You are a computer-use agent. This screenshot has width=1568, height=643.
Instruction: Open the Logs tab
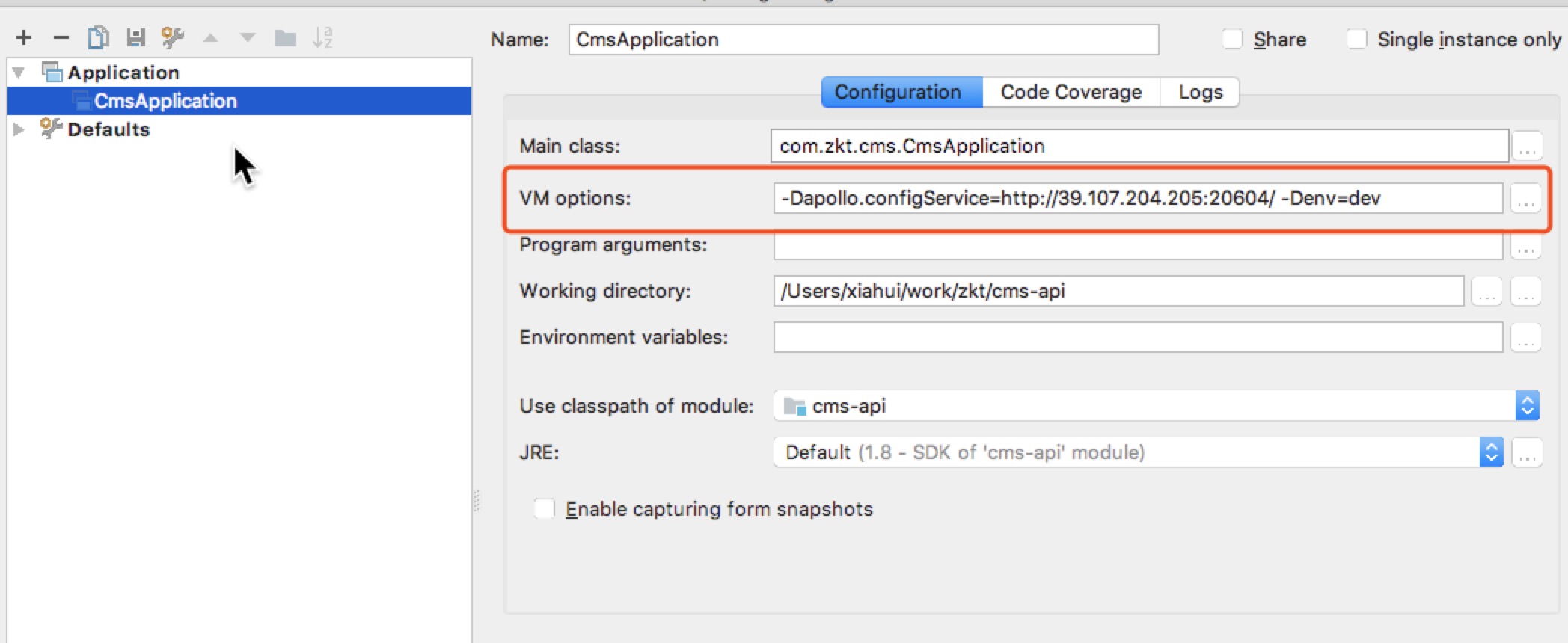(1200, 92)
